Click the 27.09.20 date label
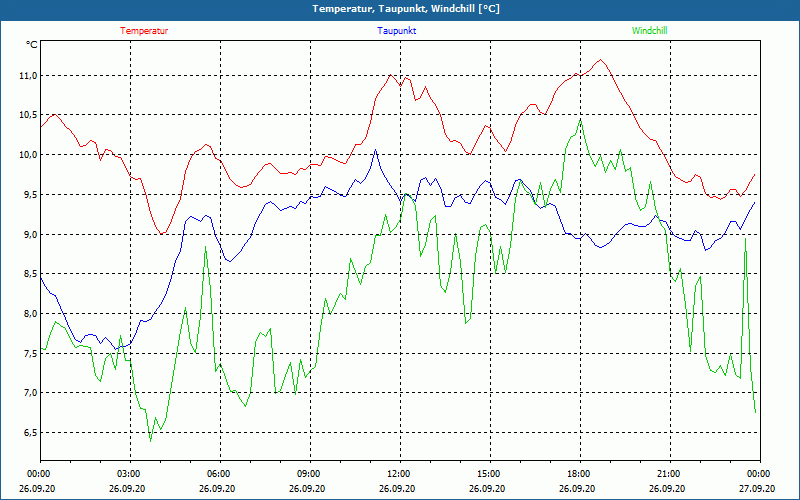The height and width of the screenshot is (500, 800). [757, 488]
